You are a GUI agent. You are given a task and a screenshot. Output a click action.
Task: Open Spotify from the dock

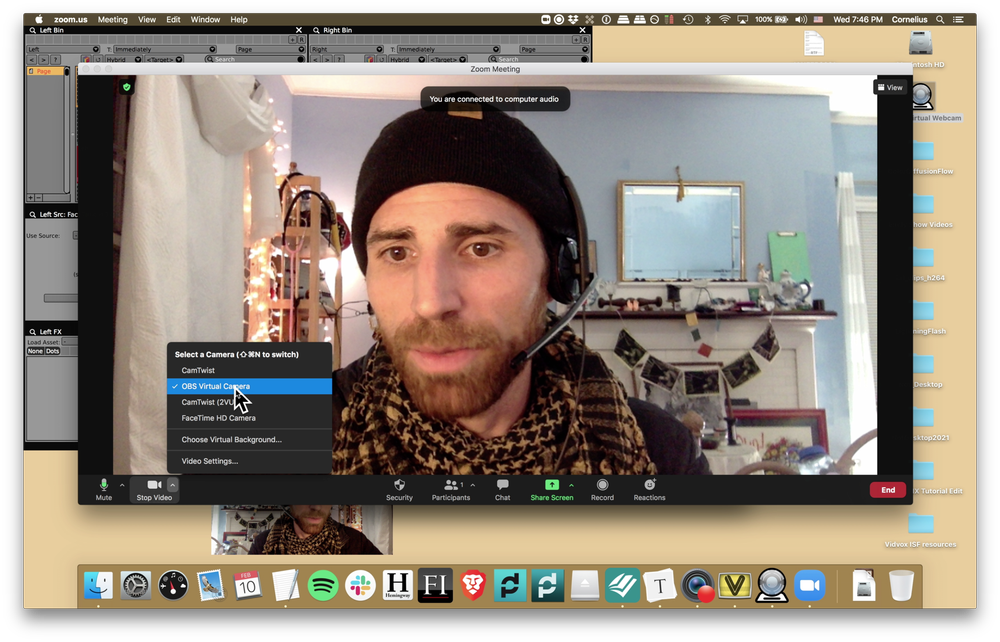pos(323,585)
